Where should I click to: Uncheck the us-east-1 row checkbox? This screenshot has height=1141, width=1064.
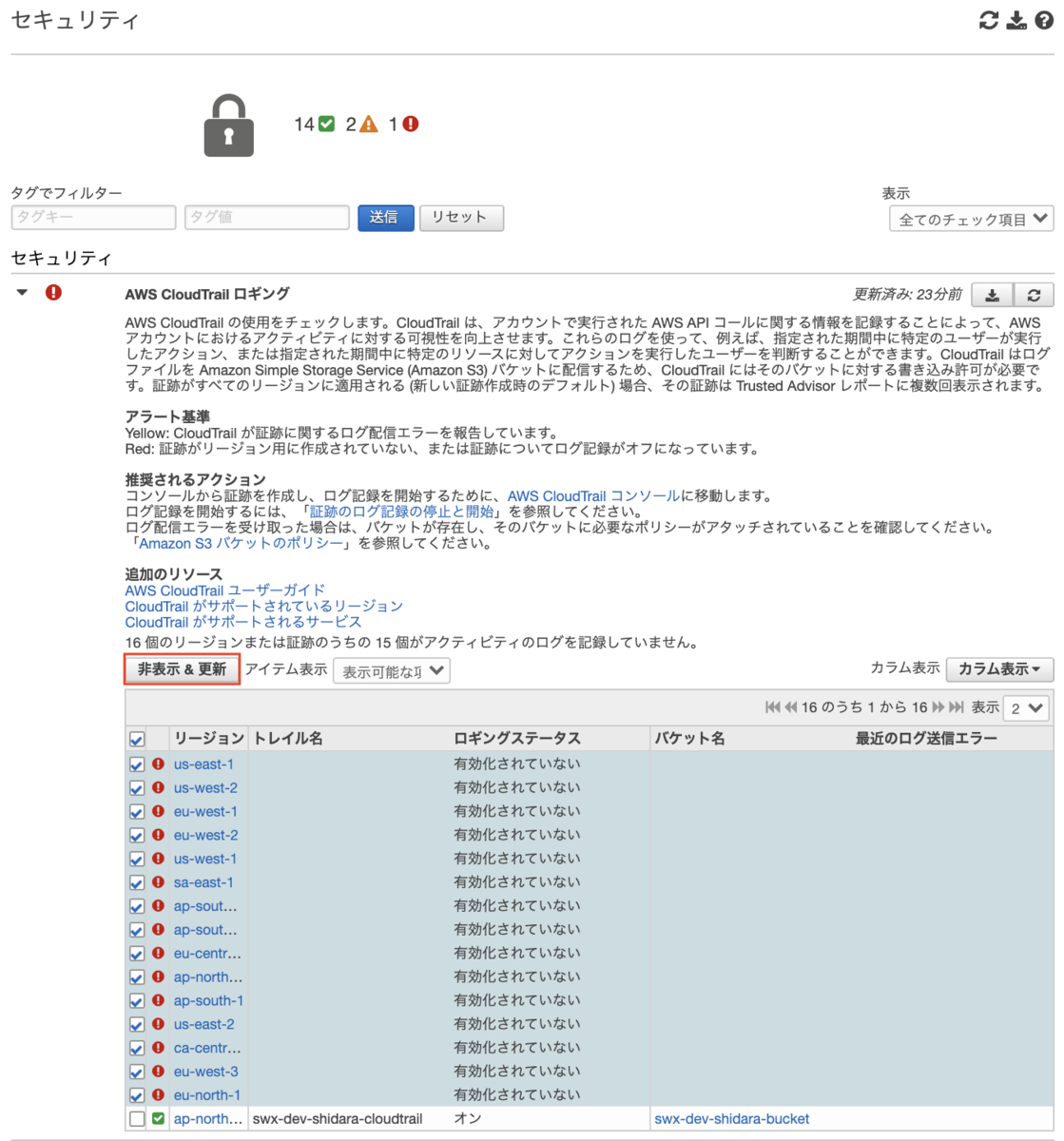click(x=137, y=764)
